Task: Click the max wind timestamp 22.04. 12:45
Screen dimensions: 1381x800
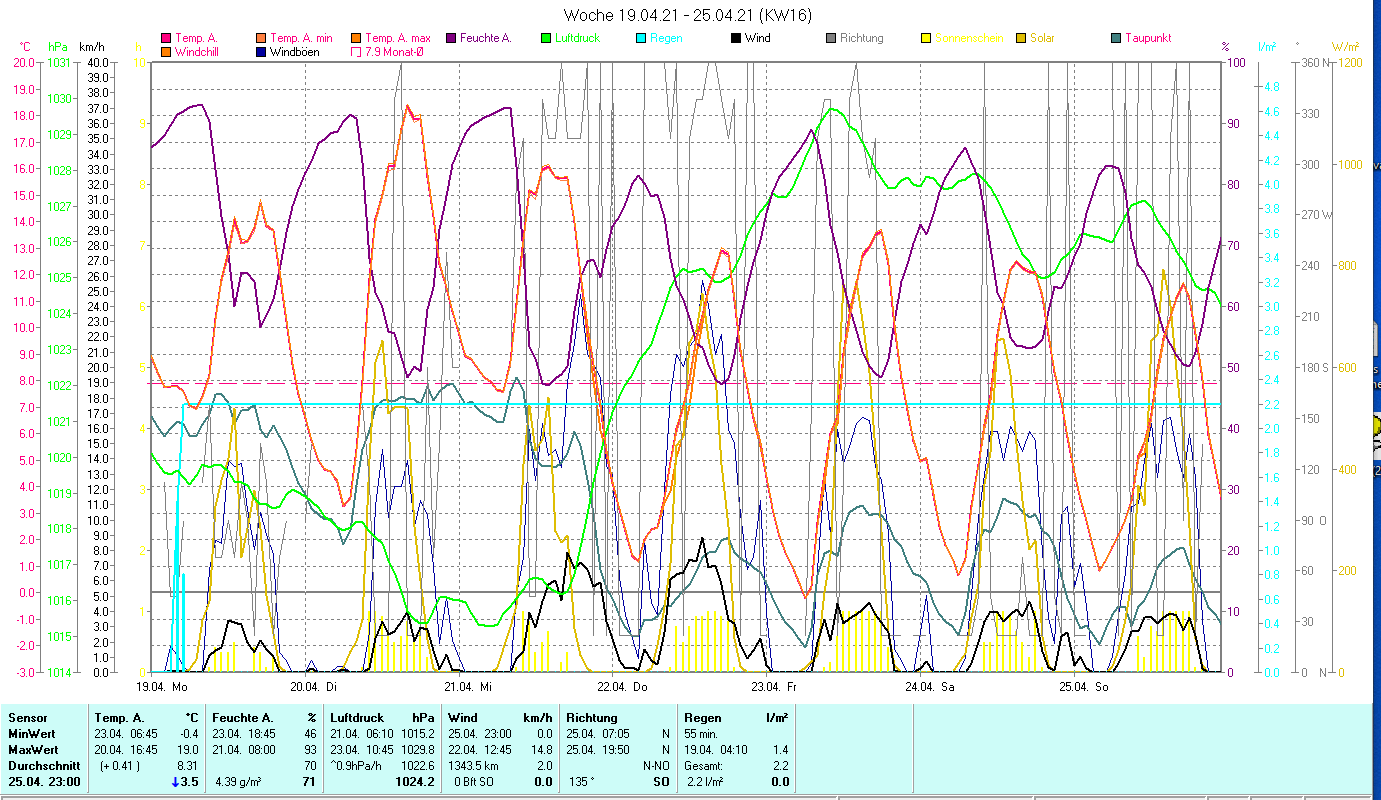Action: tap(480, 750)
